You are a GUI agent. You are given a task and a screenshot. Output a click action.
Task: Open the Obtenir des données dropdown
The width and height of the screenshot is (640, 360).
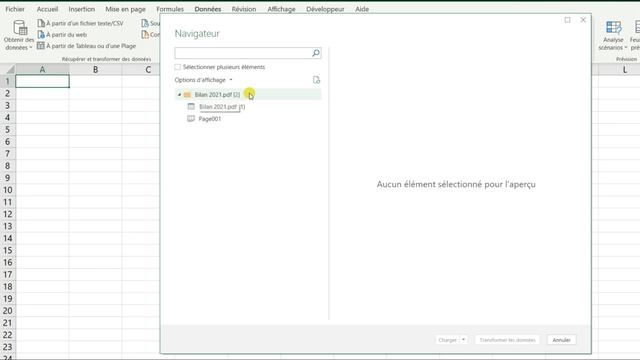18,36
